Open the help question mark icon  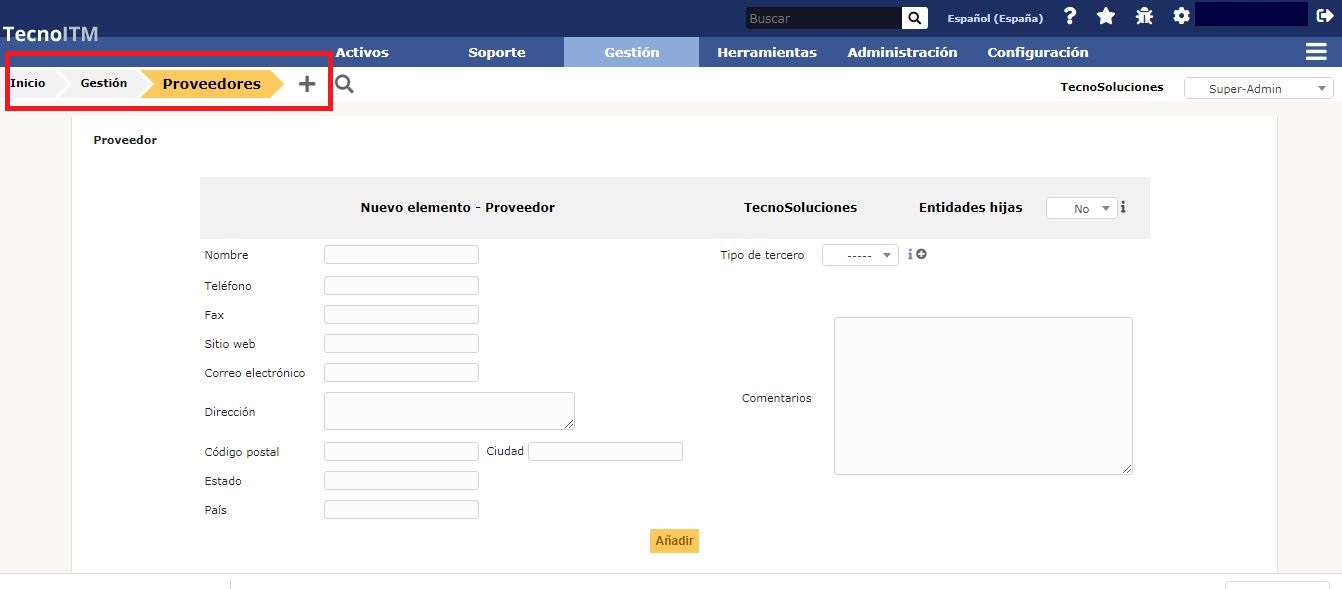coord(1070,16)
